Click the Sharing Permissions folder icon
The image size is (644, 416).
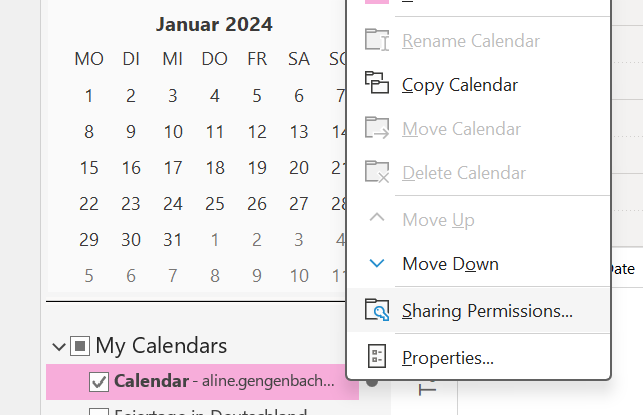pos(376,311)
